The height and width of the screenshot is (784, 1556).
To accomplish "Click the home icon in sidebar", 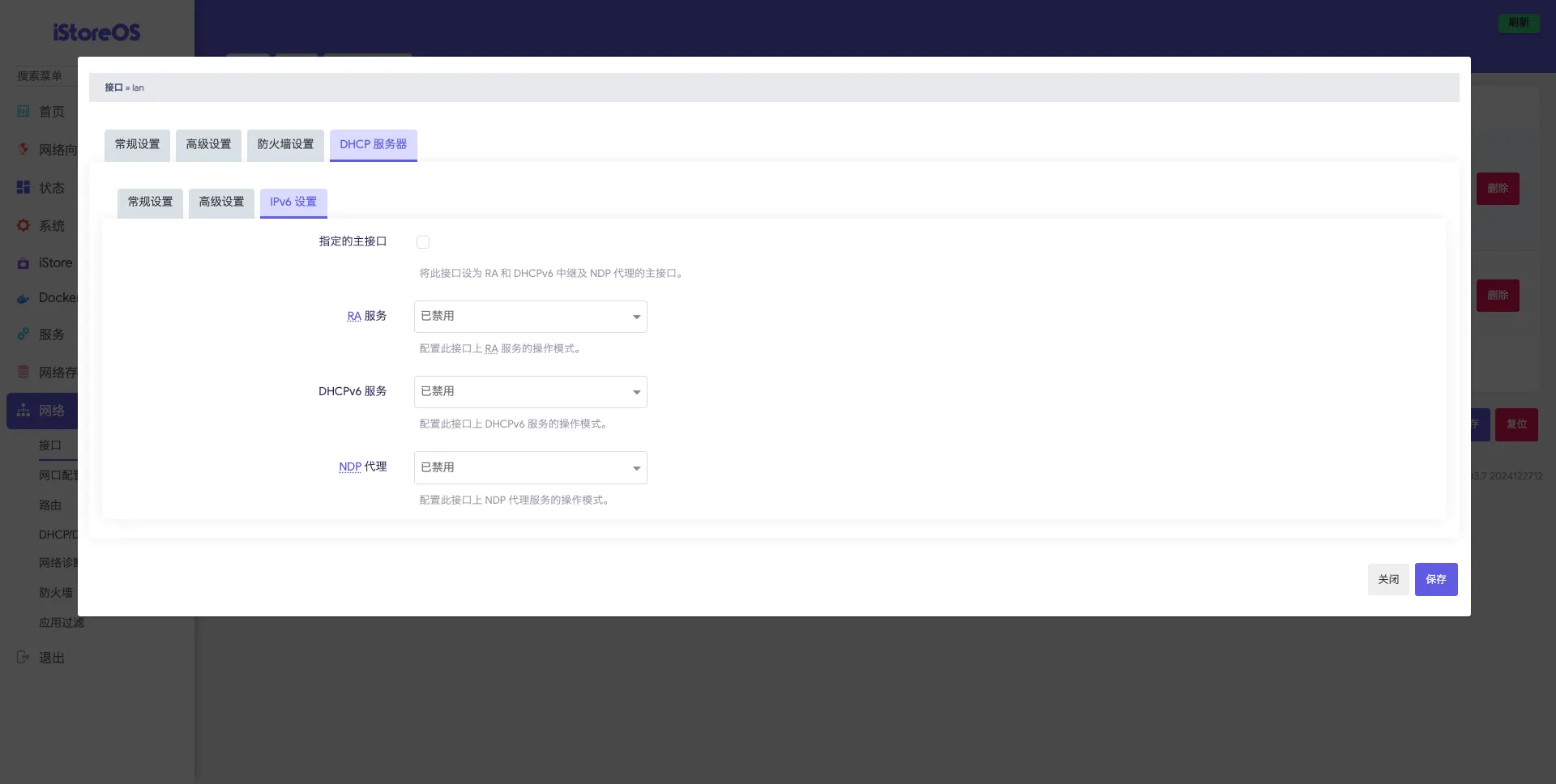I will coord(24,112).
